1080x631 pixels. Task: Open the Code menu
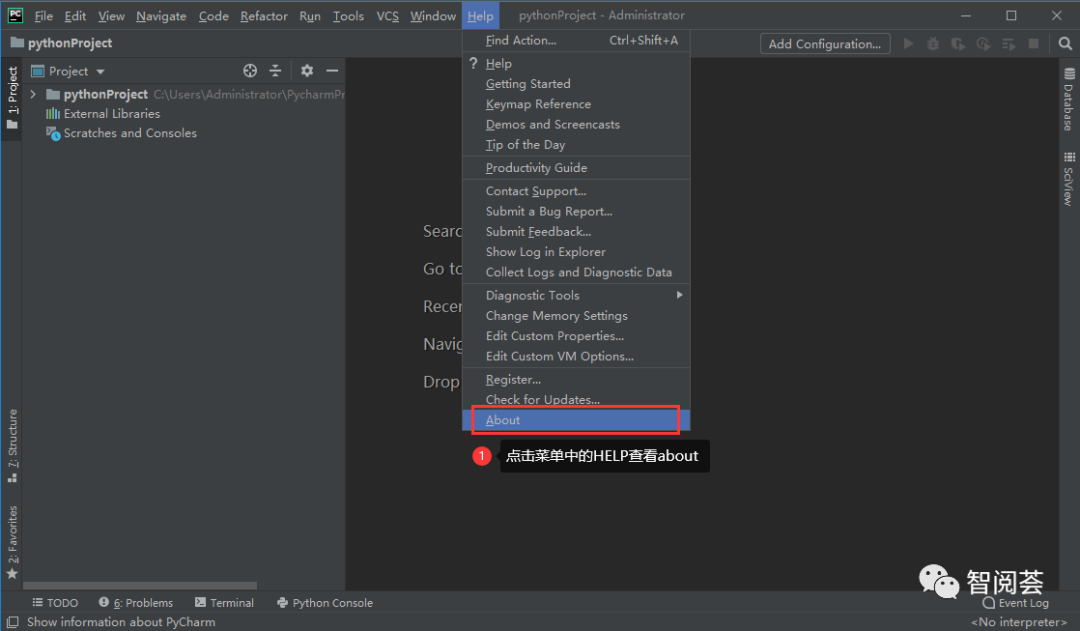pos(214,15)
